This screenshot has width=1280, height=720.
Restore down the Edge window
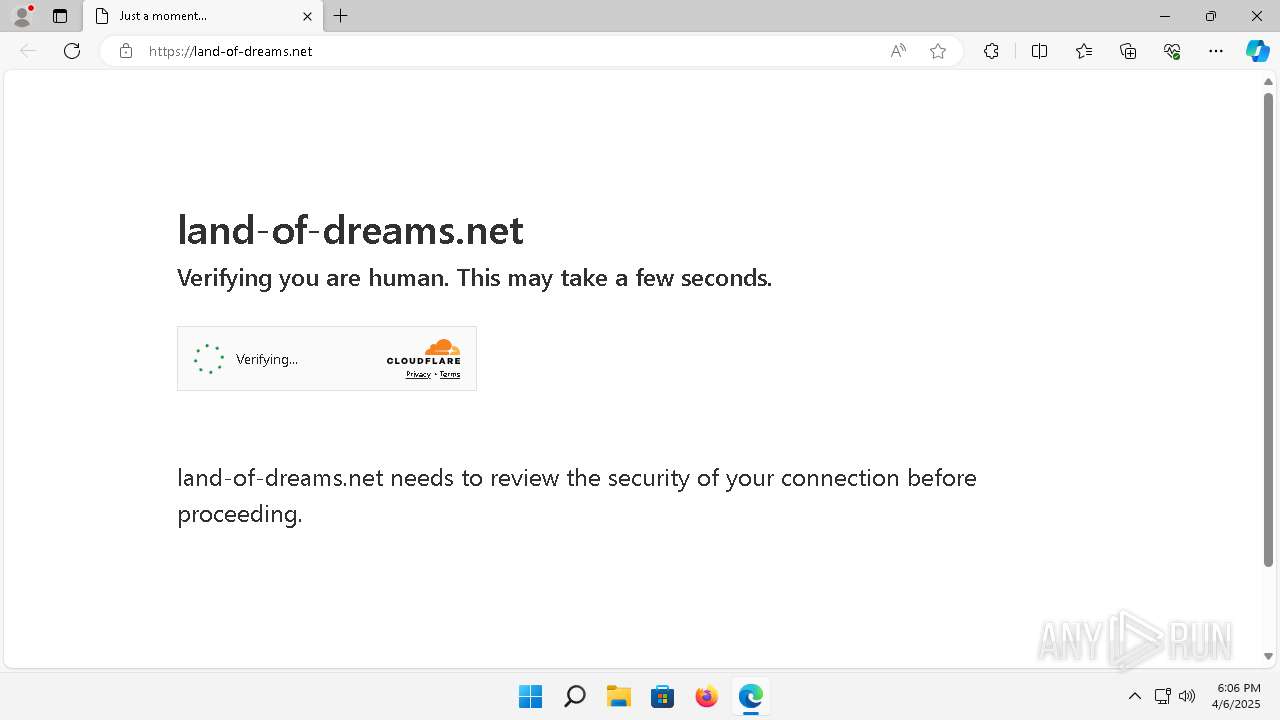[x=1211, y=16]
